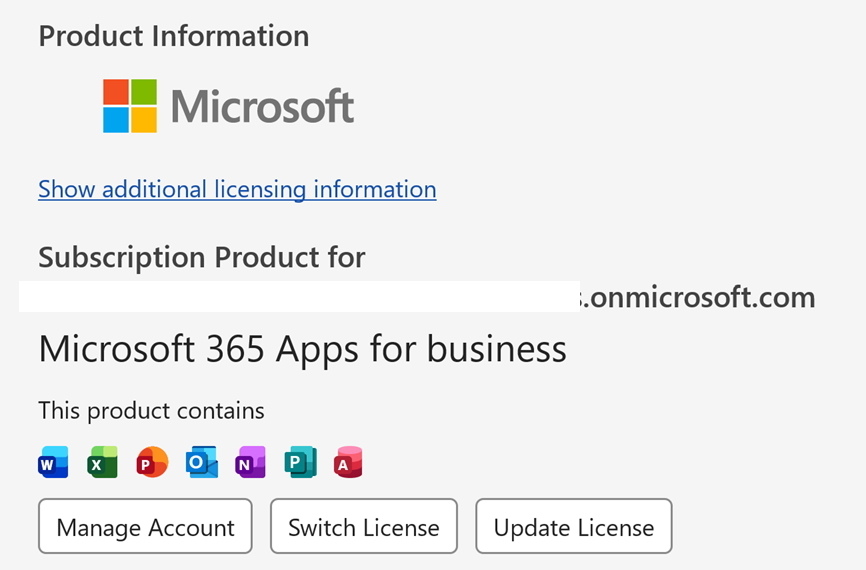Click the Outlook app icon
This screenshot has height=570, width=866.
(x=202, y=462)
